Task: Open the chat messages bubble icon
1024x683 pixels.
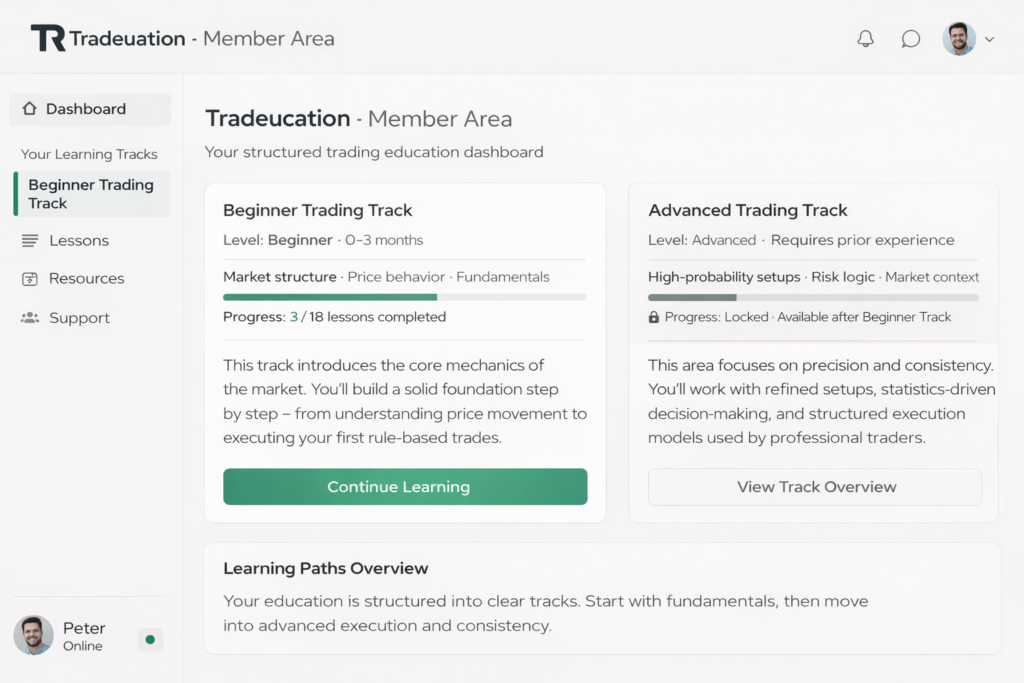Action: pos(910,39)
